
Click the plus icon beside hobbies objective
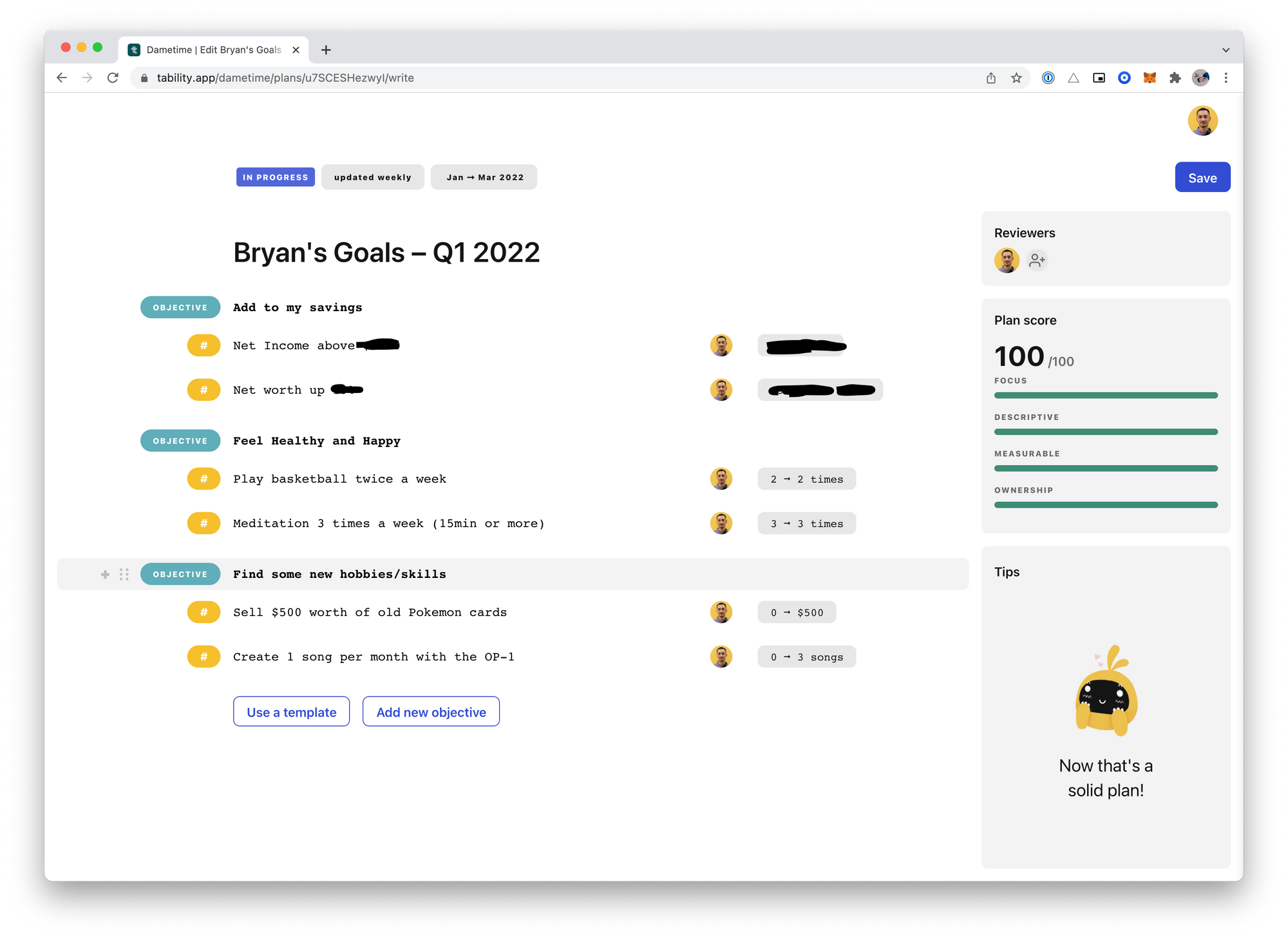pyautogui.click(x=105, y=574)
